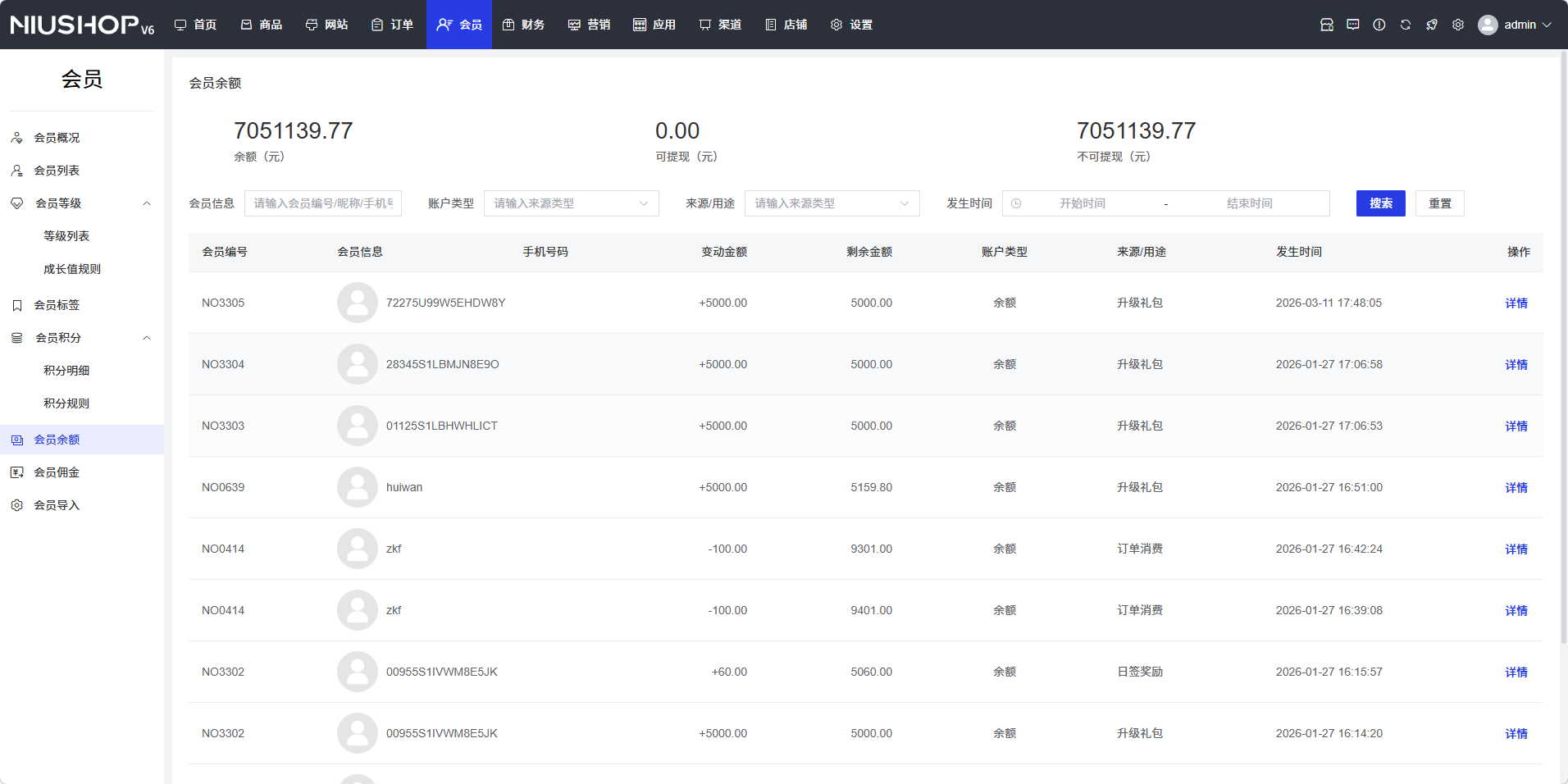The height and width of the screenshot is (784, 1568).
Task: Click the avatar of member NO3305
Action: [x=358, y=303]
